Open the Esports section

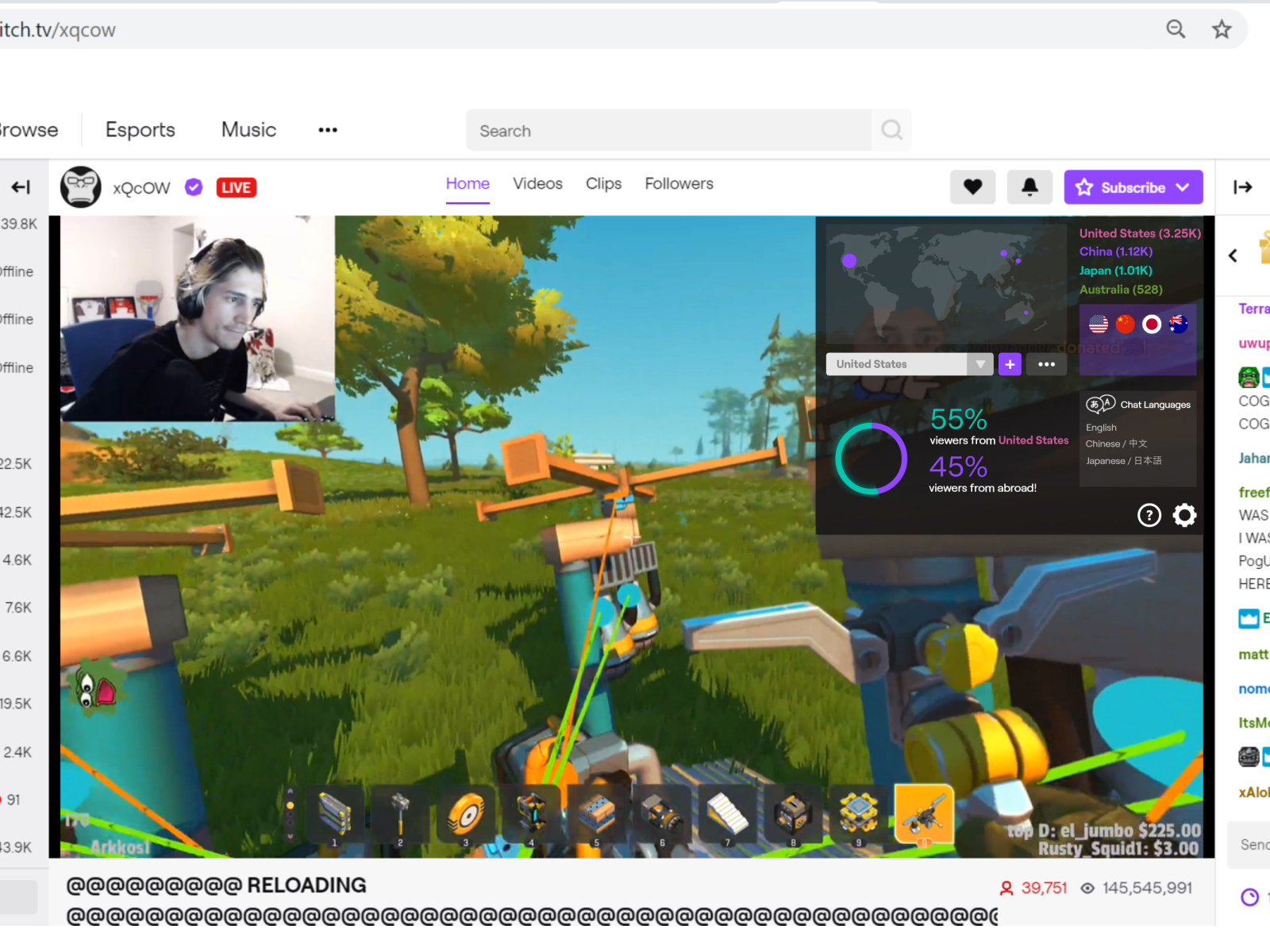coord(140,129)
